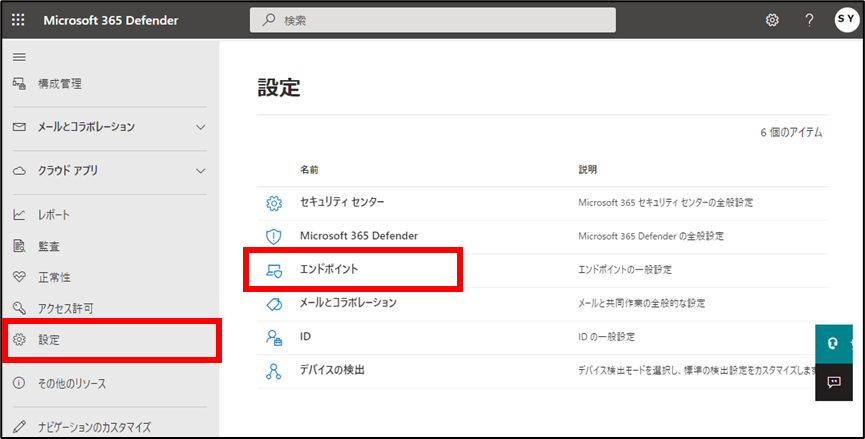Click the 構成管理 sidebar icon
865x439 pixels.
coord(19,84)
